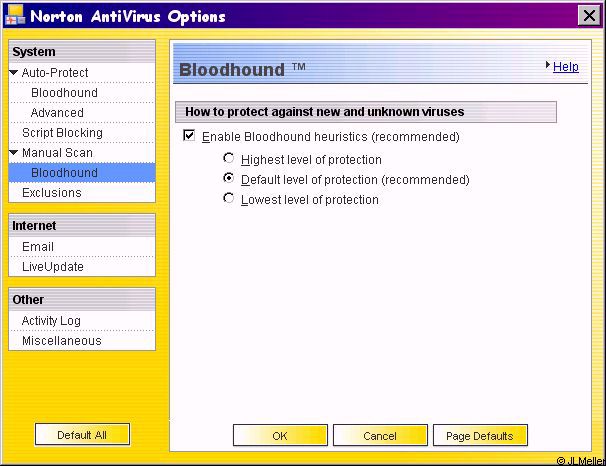This screenshot has height=466, width=606.
Task: Open the Exclusions page
Action: [x=52, y=193]
